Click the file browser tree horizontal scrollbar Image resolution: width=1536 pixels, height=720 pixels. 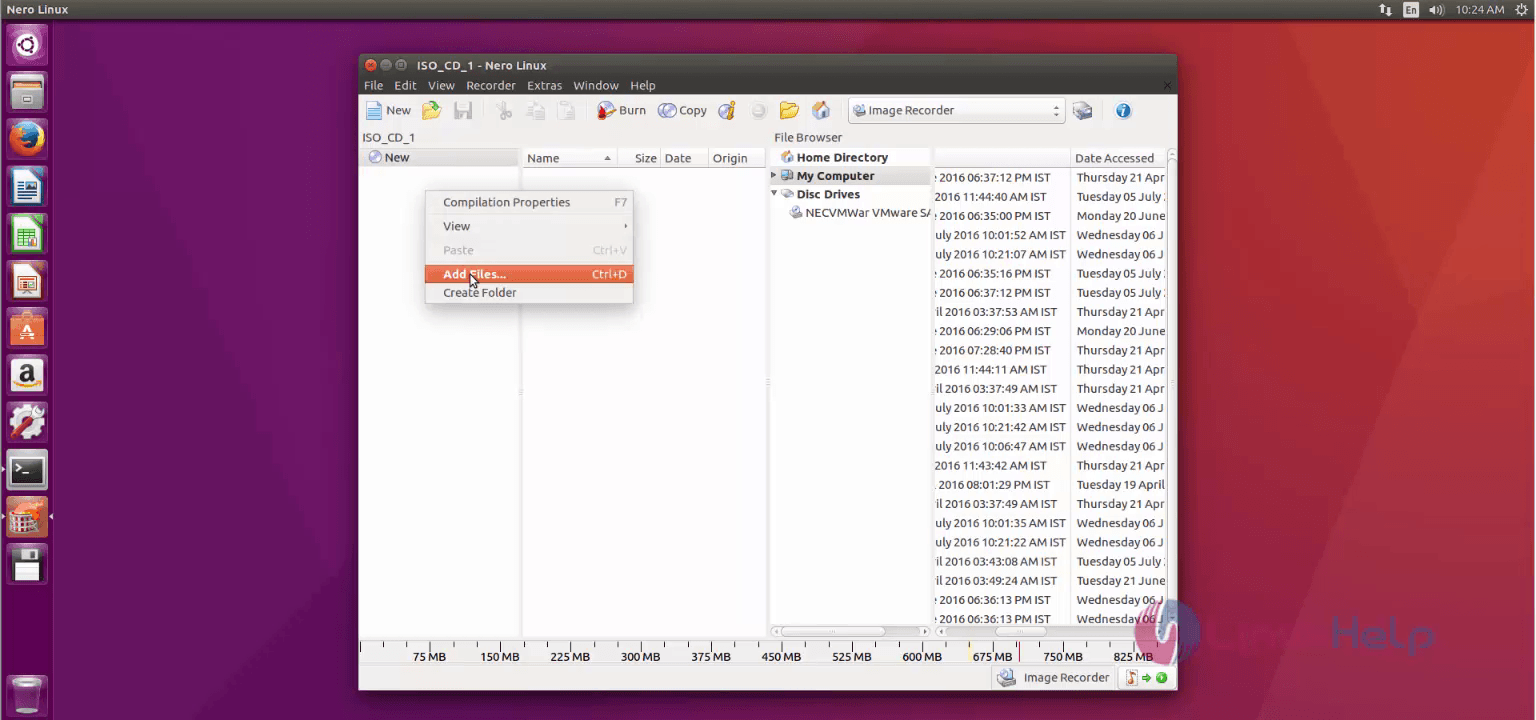(x=832, y=631)
